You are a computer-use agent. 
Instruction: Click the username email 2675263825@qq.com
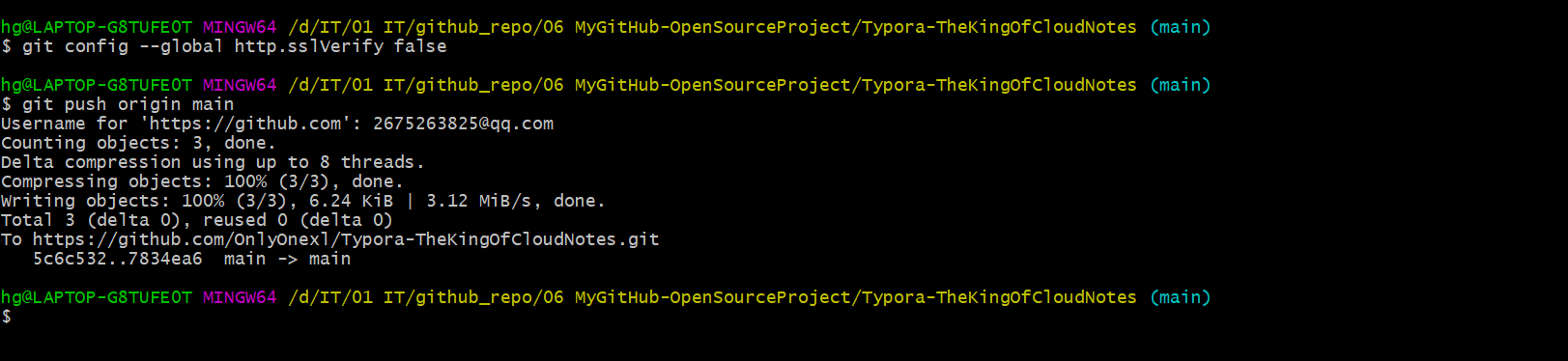(x=463, y=124)
